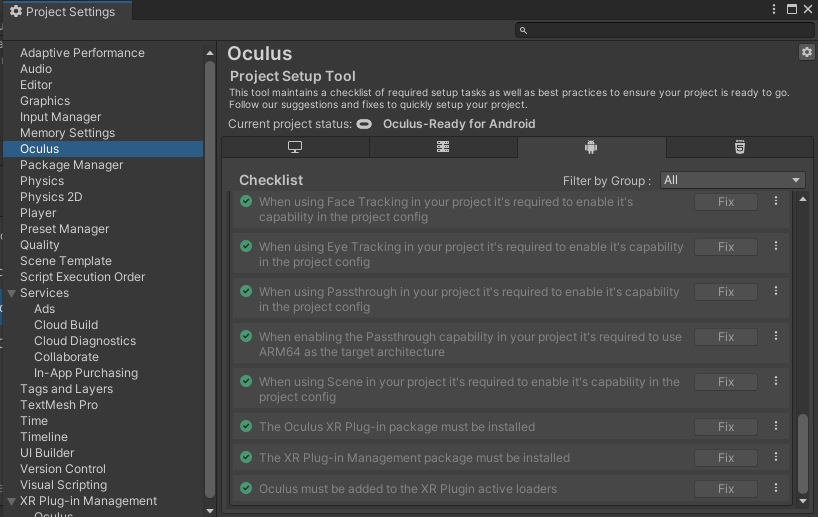This screenshot has height=517, width=818.
Task: Click the green check for ARM64 architecture task
Action: [x=246, y=336]
